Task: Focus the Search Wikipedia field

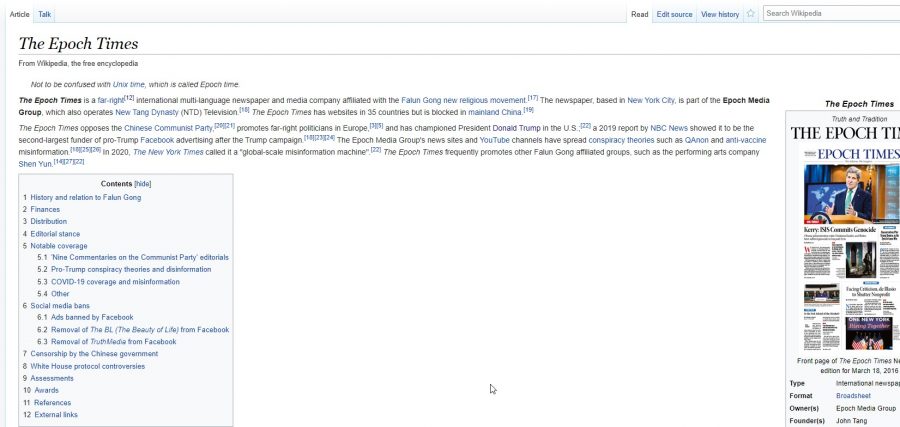Action: (x=831, y=13)
